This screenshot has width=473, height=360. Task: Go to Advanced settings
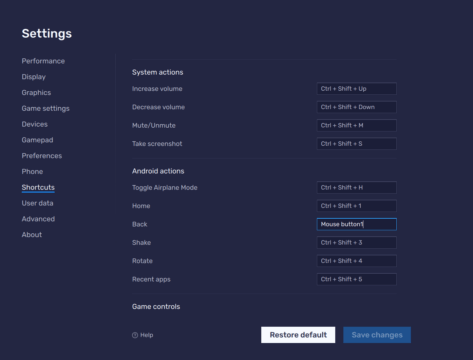pyautogui.click(x=38, y=219)
